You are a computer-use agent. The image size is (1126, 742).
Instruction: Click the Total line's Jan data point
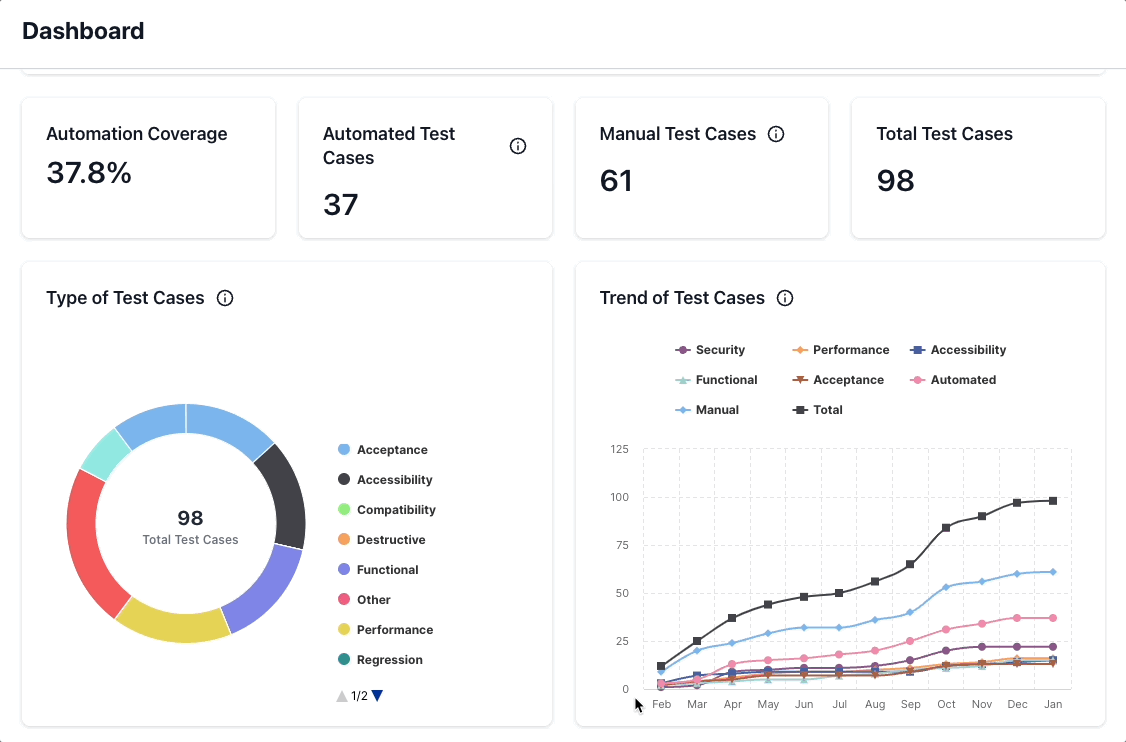tap(1052, 500)
